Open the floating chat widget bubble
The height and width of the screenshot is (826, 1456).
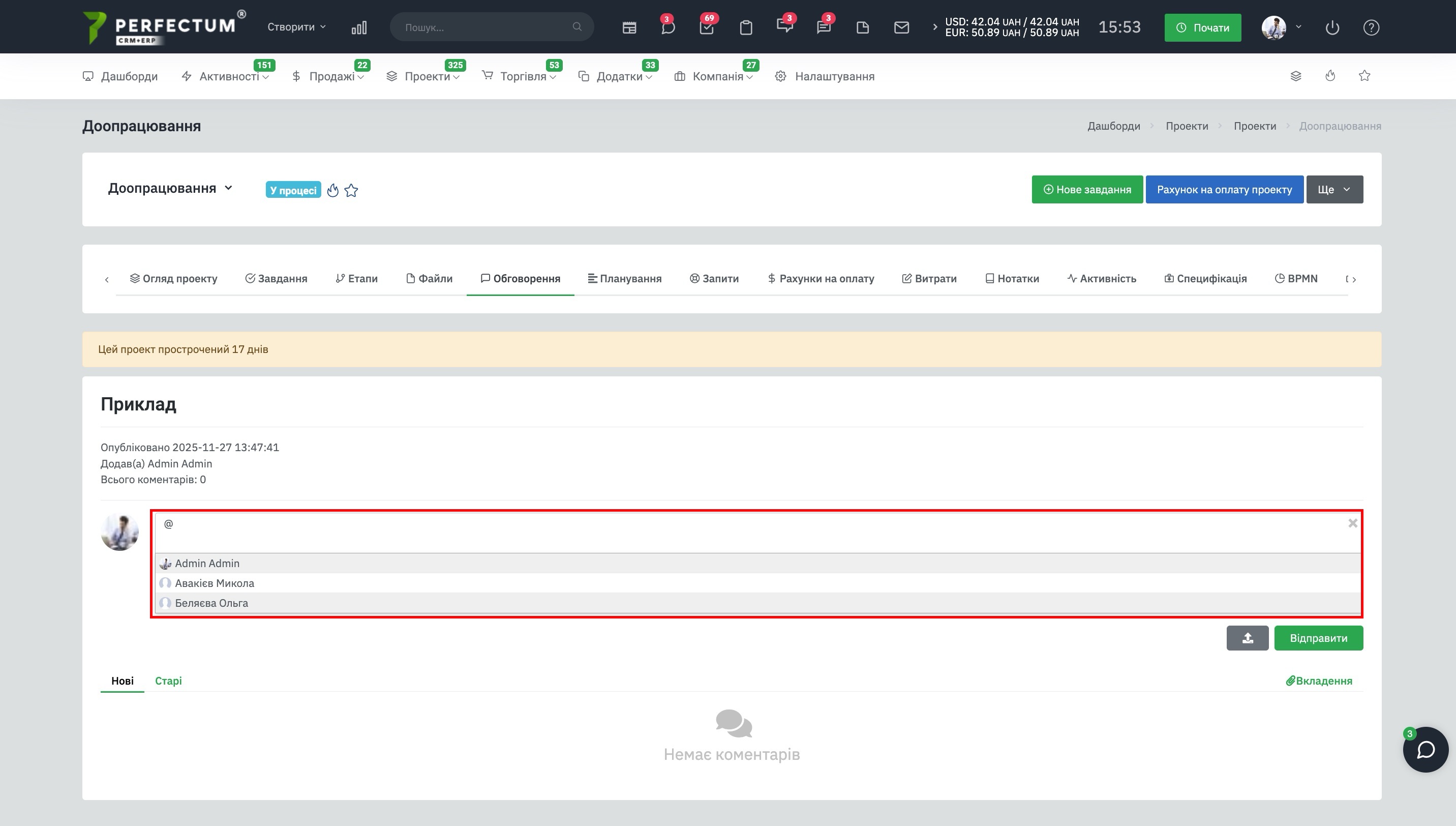click(1425, 749)
